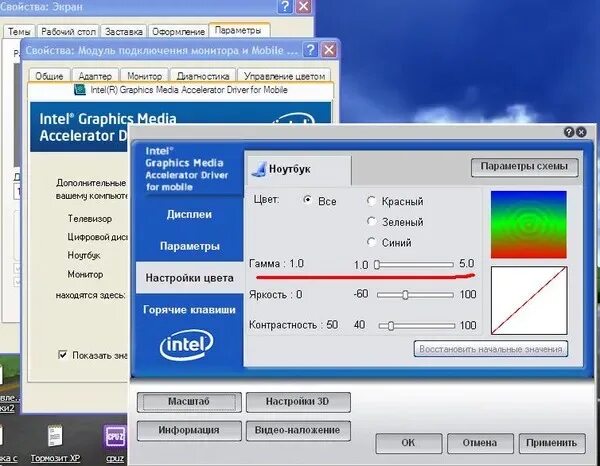Click Восстановить начальные значения button
Image resolution: width=600 pixels, height=466 pixels.
(491, 349)
